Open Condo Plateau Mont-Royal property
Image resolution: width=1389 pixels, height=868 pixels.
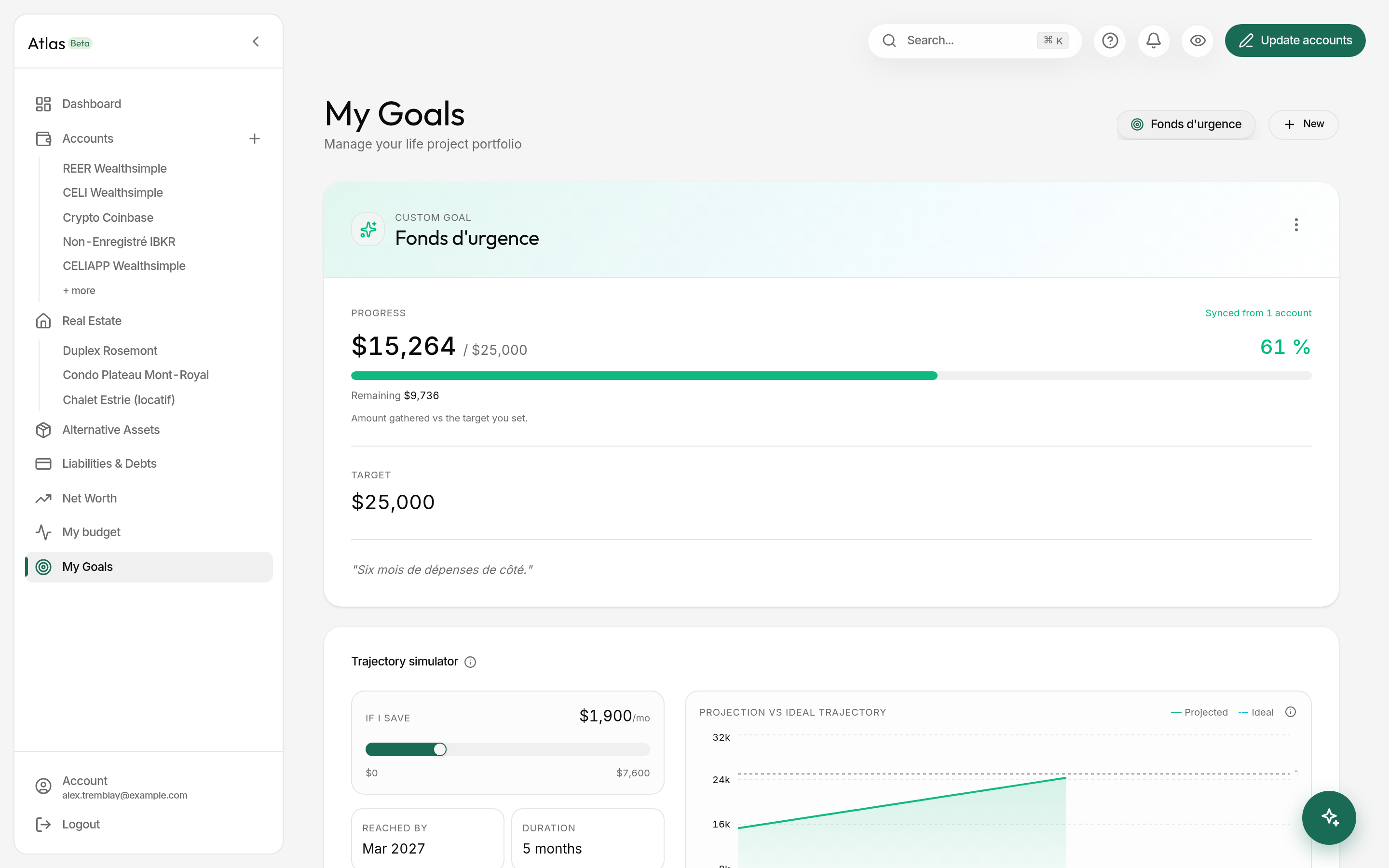coord(136,375)
